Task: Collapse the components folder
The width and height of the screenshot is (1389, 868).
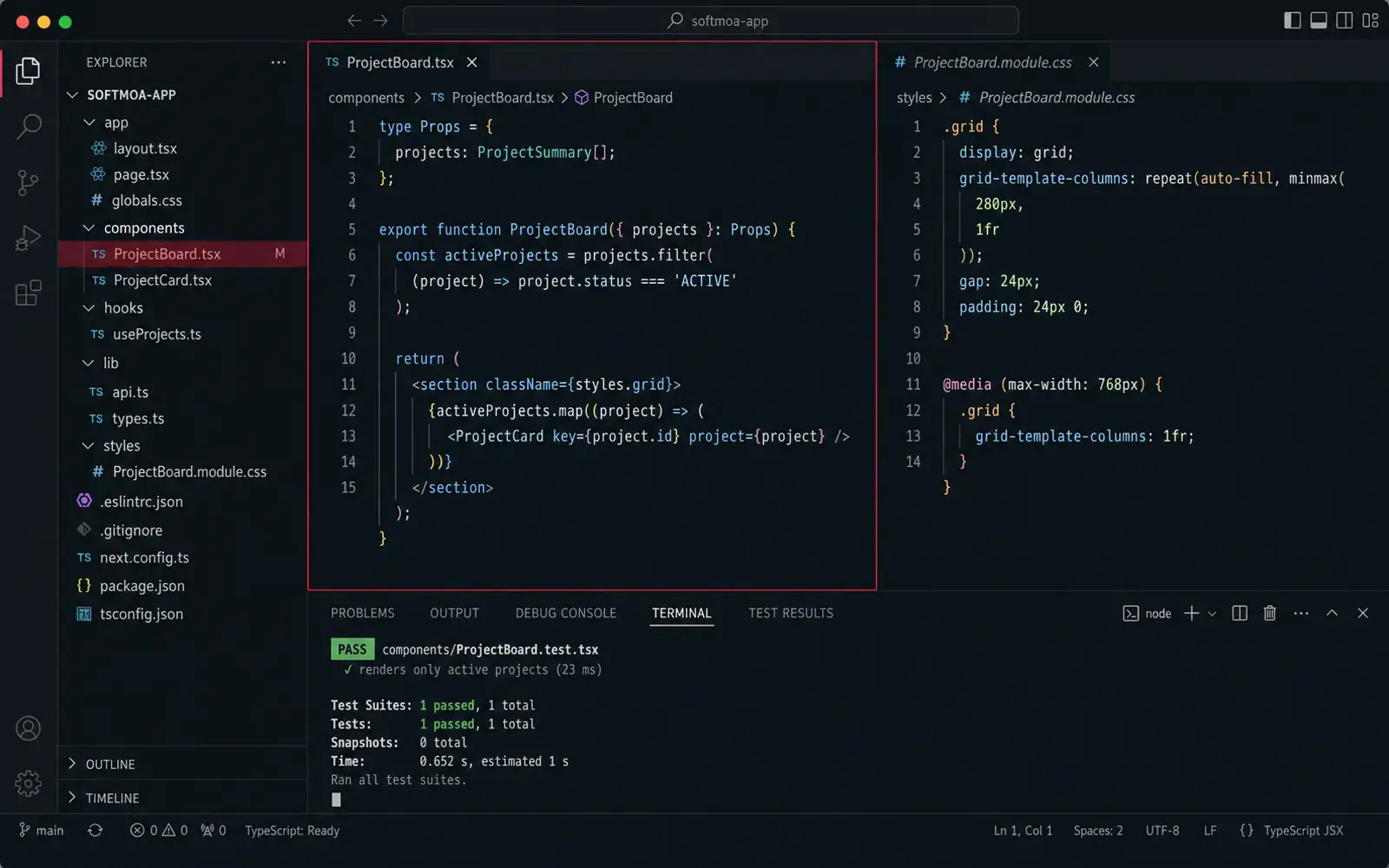Action: tap(89, 228)
